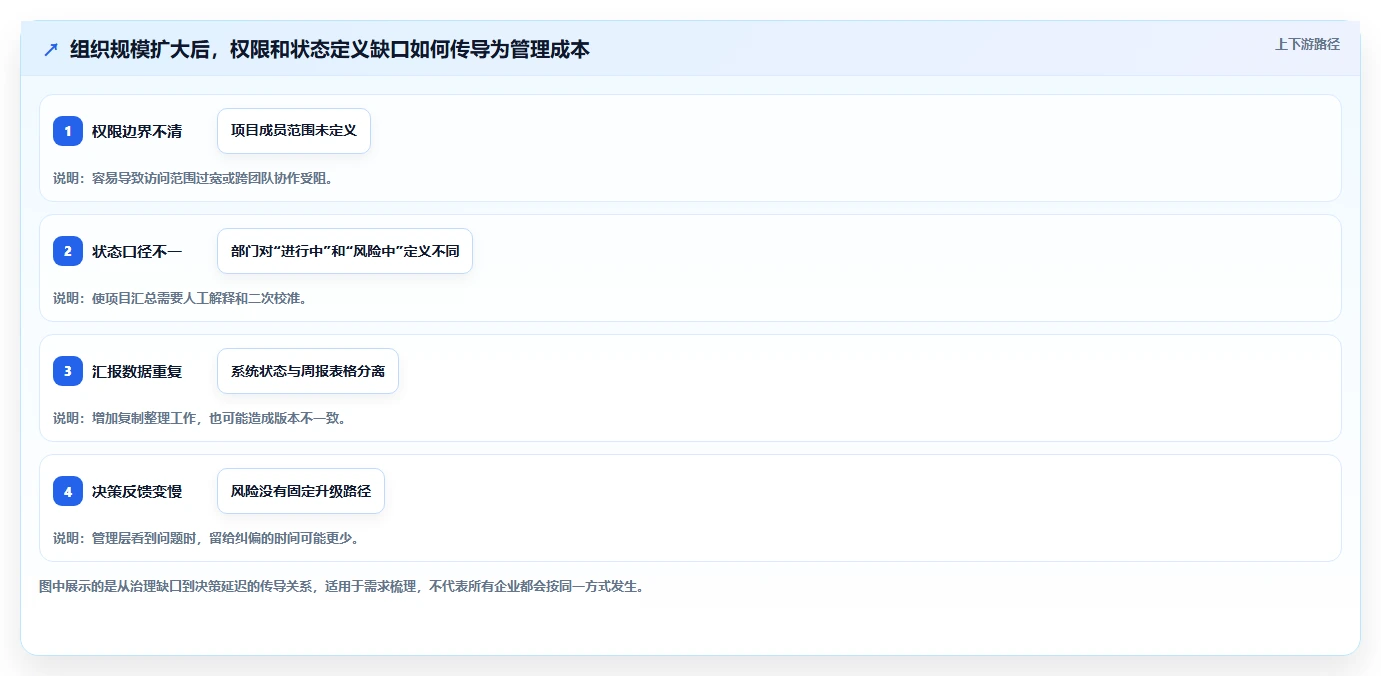The image size is (1381, 676).
Task: Click the step 2 number badge
Action: (x=68, y=251)
